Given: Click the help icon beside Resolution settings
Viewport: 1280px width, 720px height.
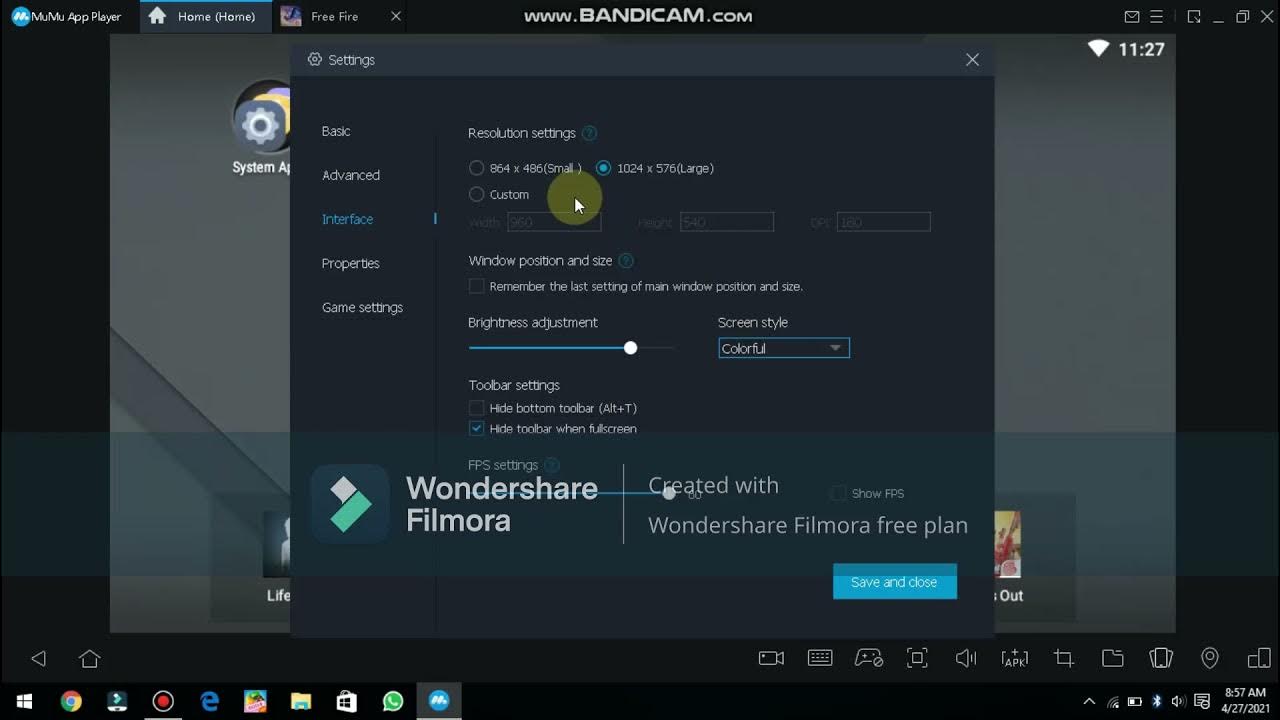Looking at the screenshot, I should 589,133.
